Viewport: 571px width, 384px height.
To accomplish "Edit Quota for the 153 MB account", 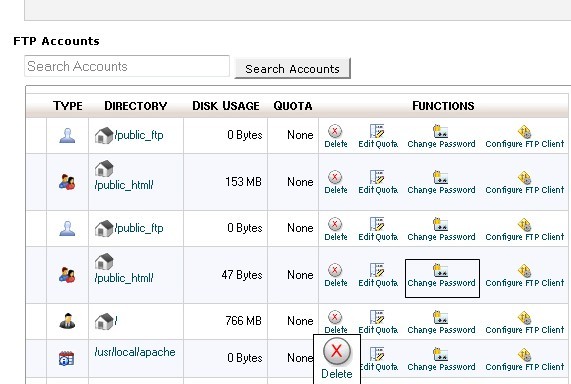I will (x=378, y=182).
